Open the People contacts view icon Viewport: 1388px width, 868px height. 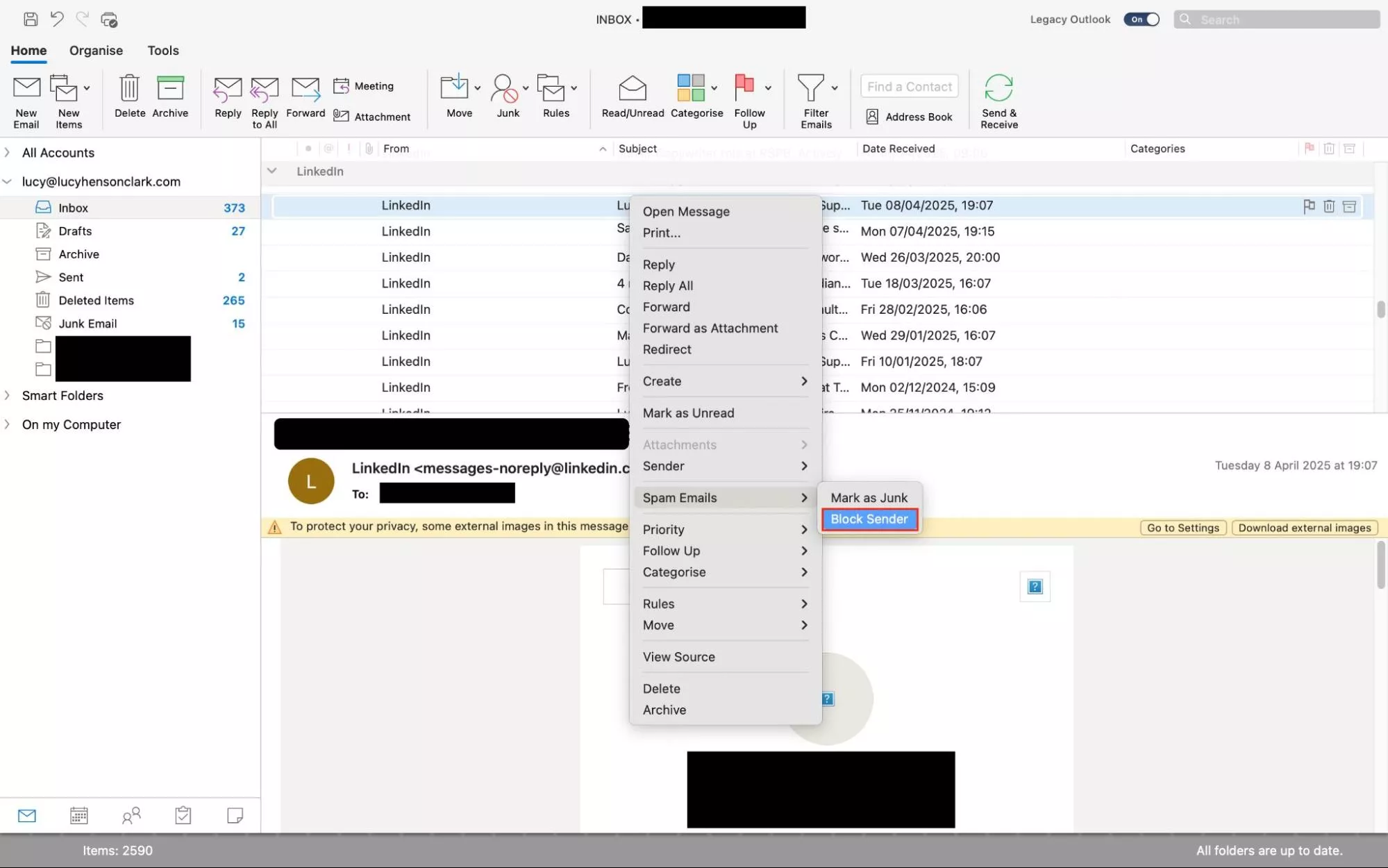[131, 815]
